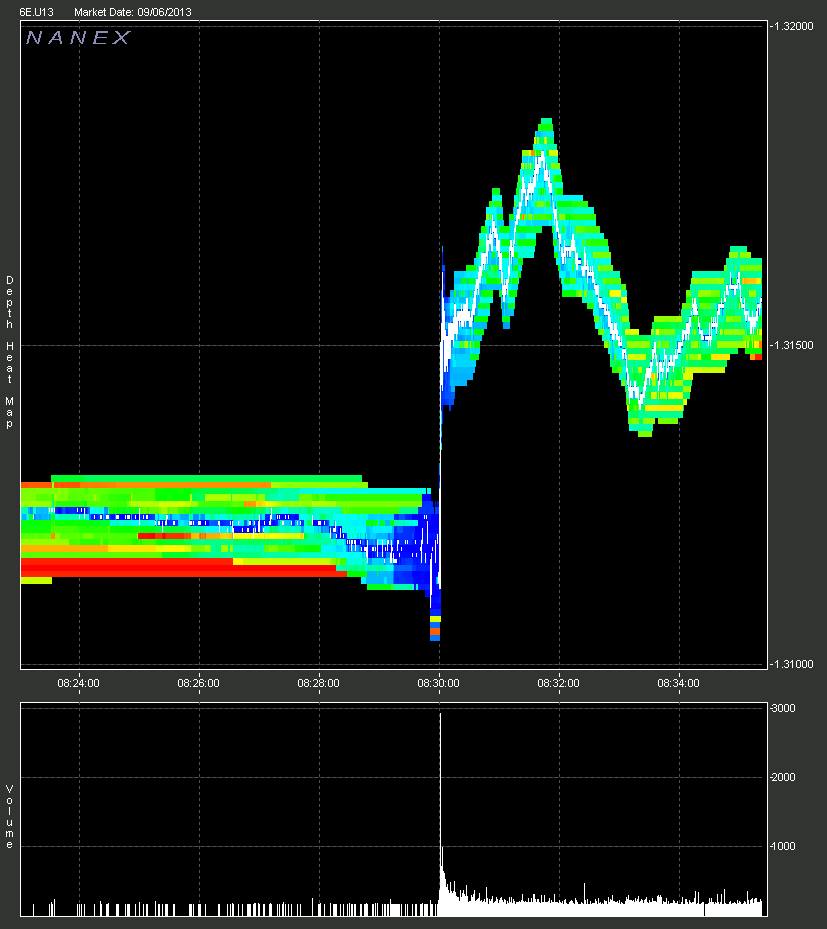This screenshot has width=827, height=929.
Task: Click the 08:34:00 time axis label
Action: coord(678,683)
